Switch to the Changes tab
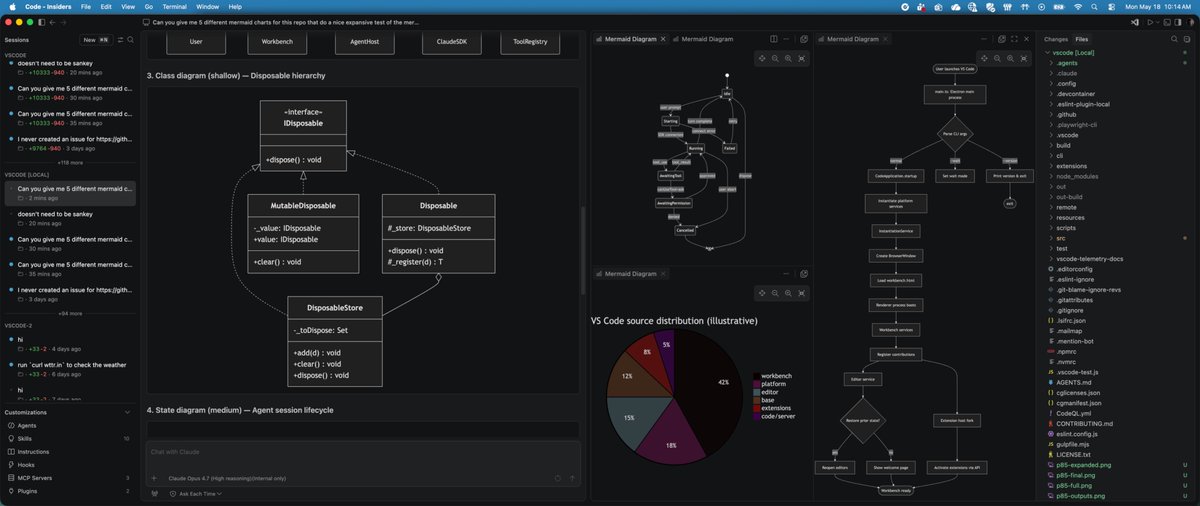 coord(1056,39)
